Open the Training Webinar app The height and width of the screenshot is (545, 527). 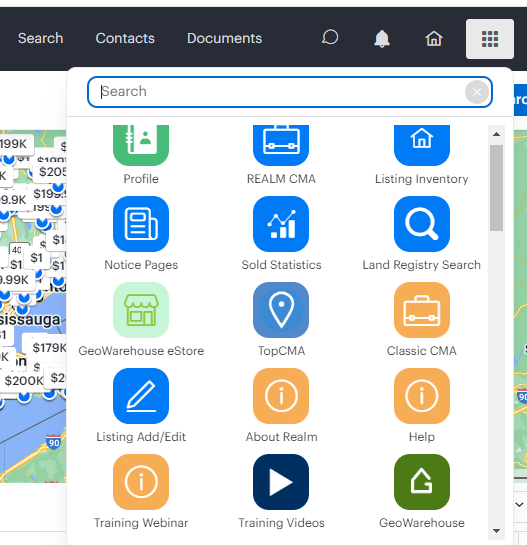point(141,482)
